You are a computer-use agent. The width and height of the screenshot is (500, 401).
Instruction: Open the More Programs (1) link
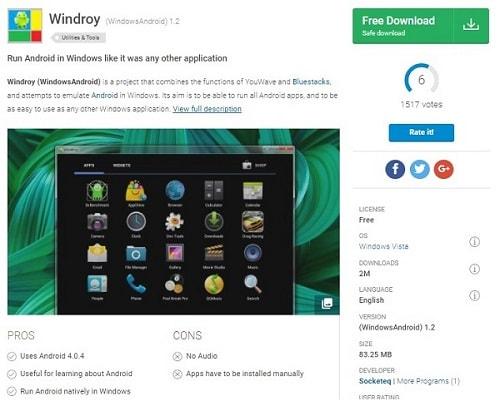click(x=428, y=381)
